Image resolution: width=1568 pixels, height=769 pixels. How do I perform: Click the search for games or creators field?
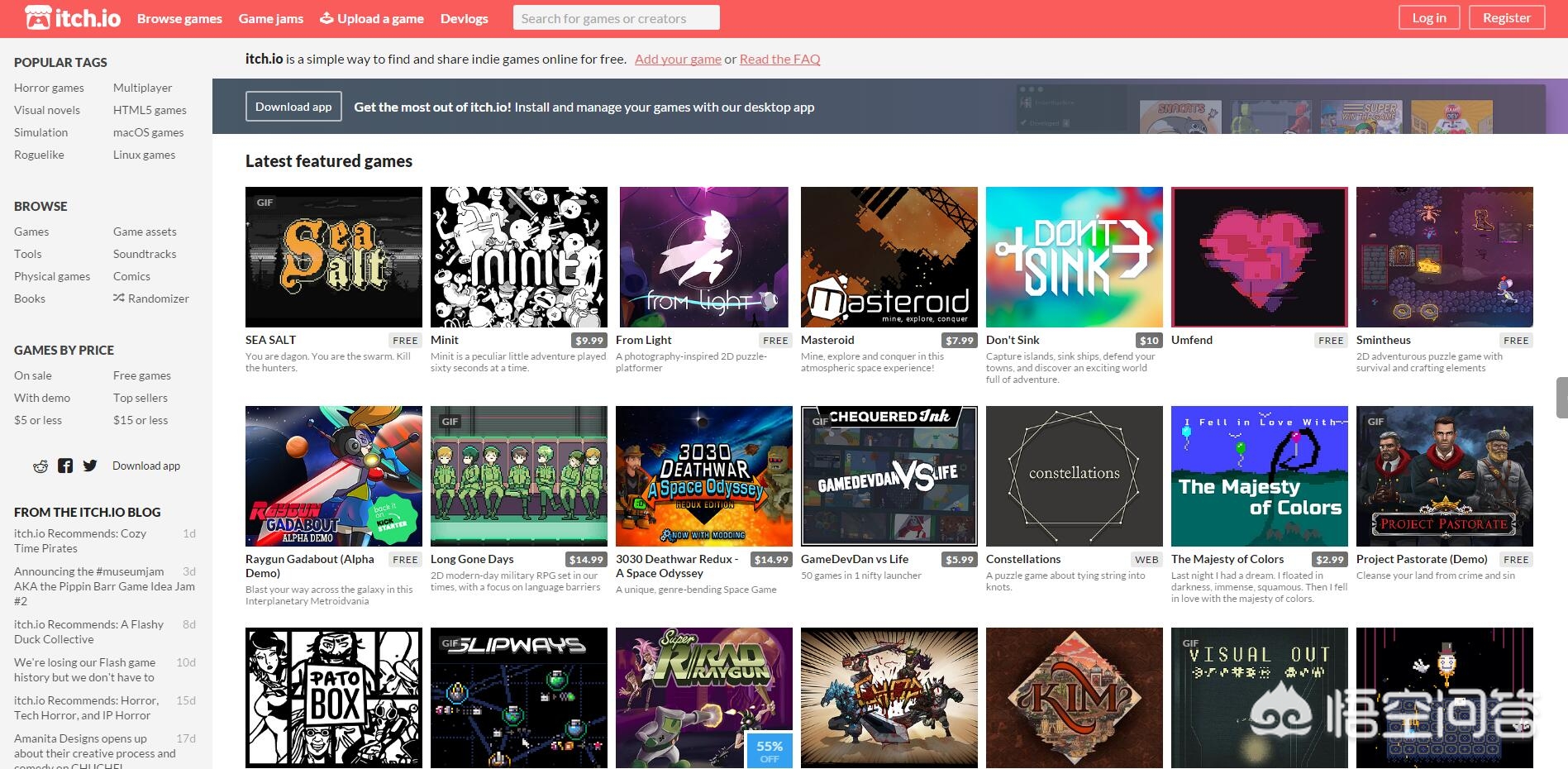coord(616,18)
